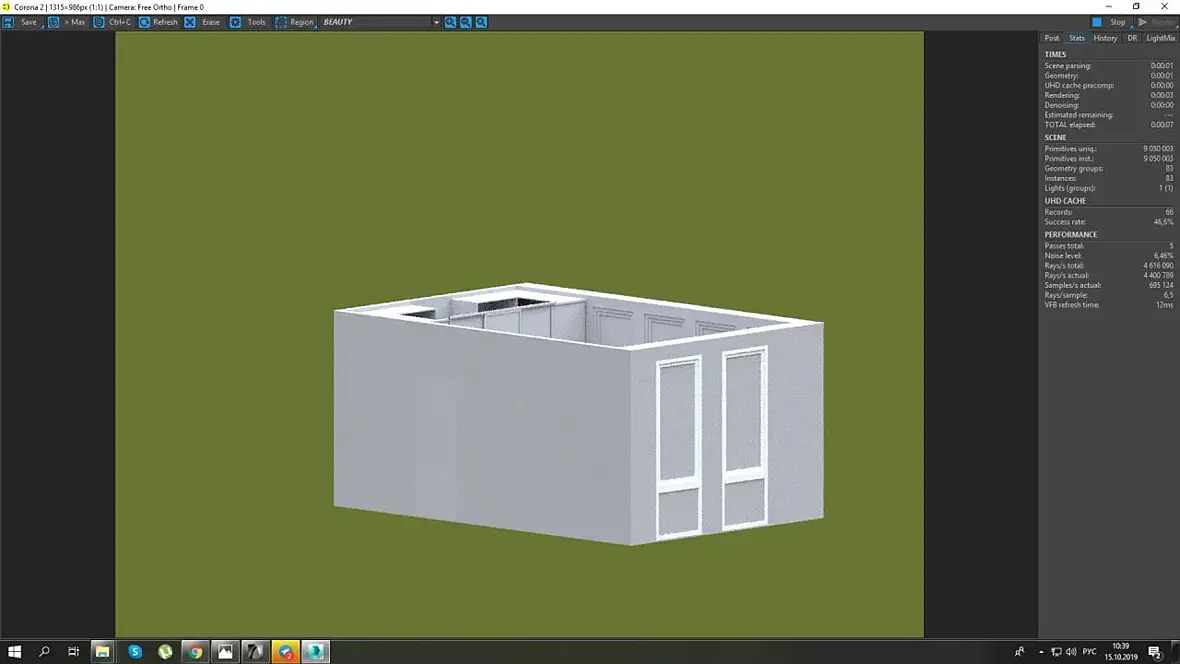Stop the current render
The image size is (1180, 664).
[1110, 23]
